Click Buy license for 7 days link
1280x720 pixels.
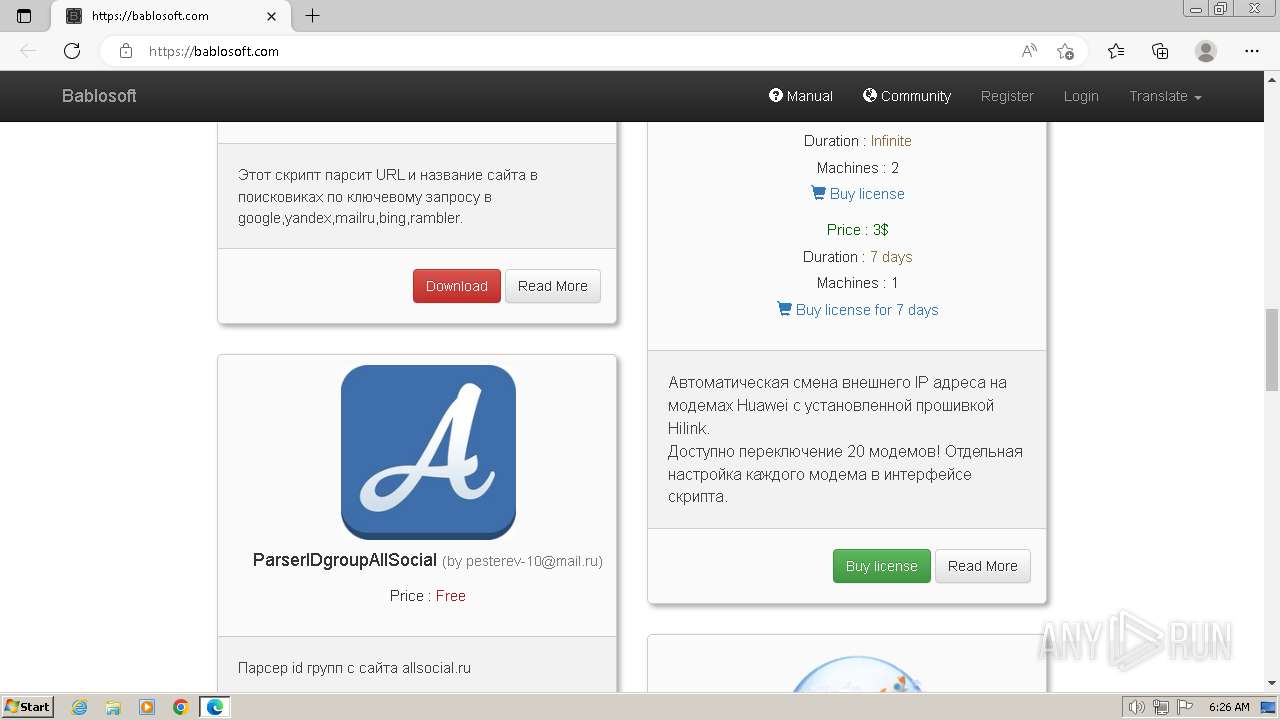click(858, 310)
